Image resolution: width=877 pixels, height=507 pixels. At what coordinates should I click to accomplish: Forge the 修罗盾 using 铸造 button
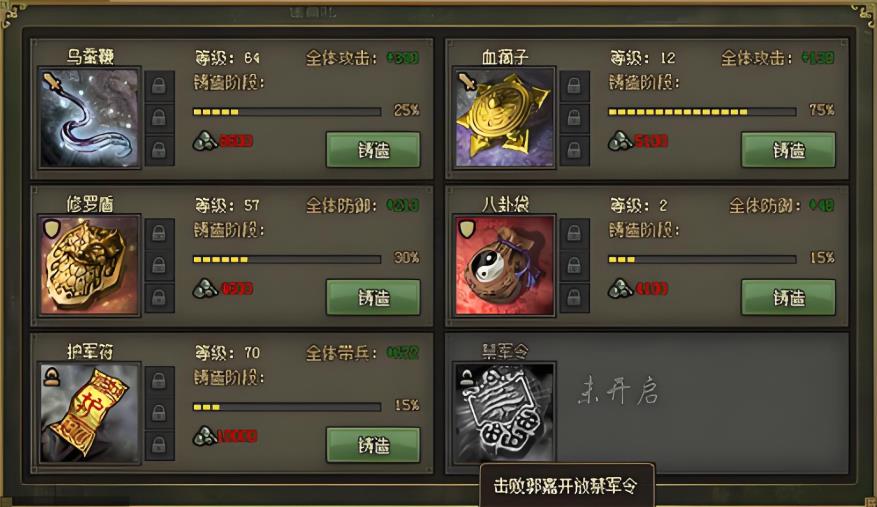click(x=373, y=297)
